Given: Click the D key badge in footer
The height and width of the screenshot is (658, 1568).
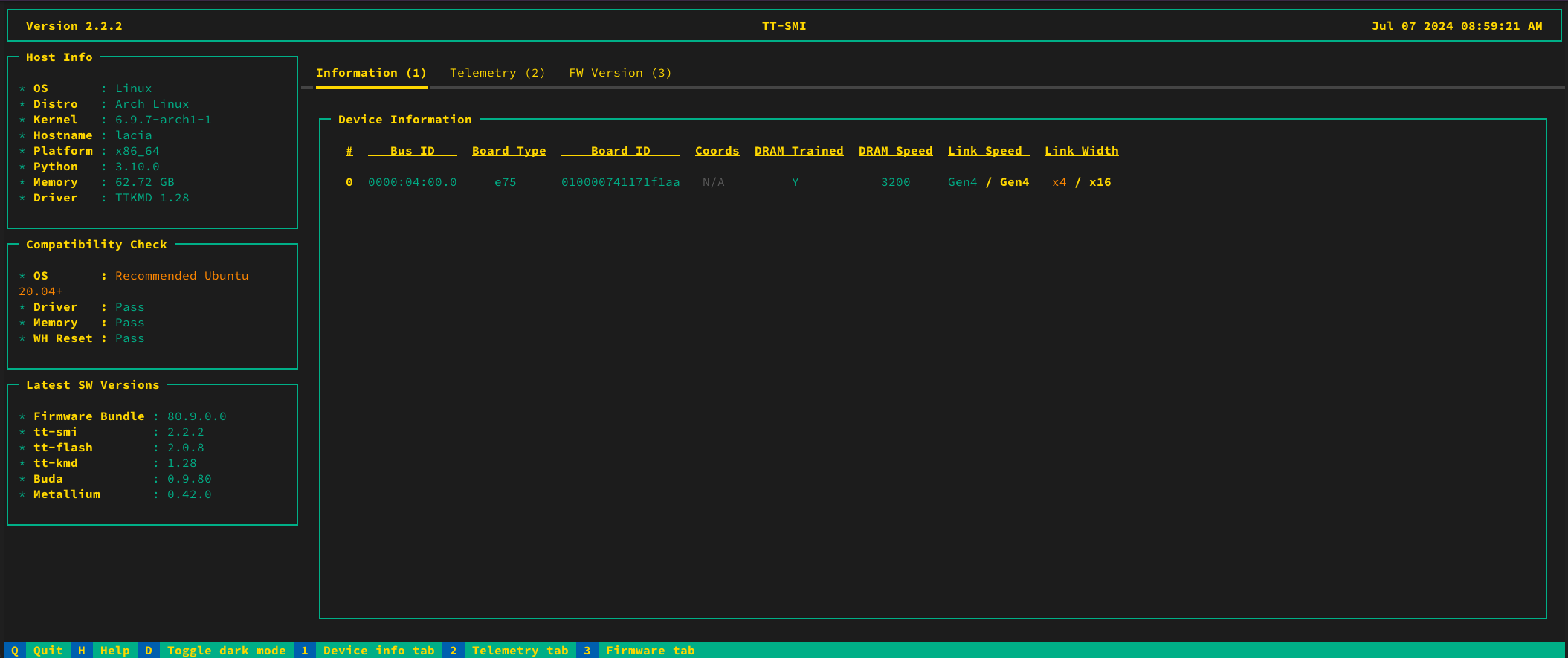Looking at the screenshot, I should tap(149, 650).
